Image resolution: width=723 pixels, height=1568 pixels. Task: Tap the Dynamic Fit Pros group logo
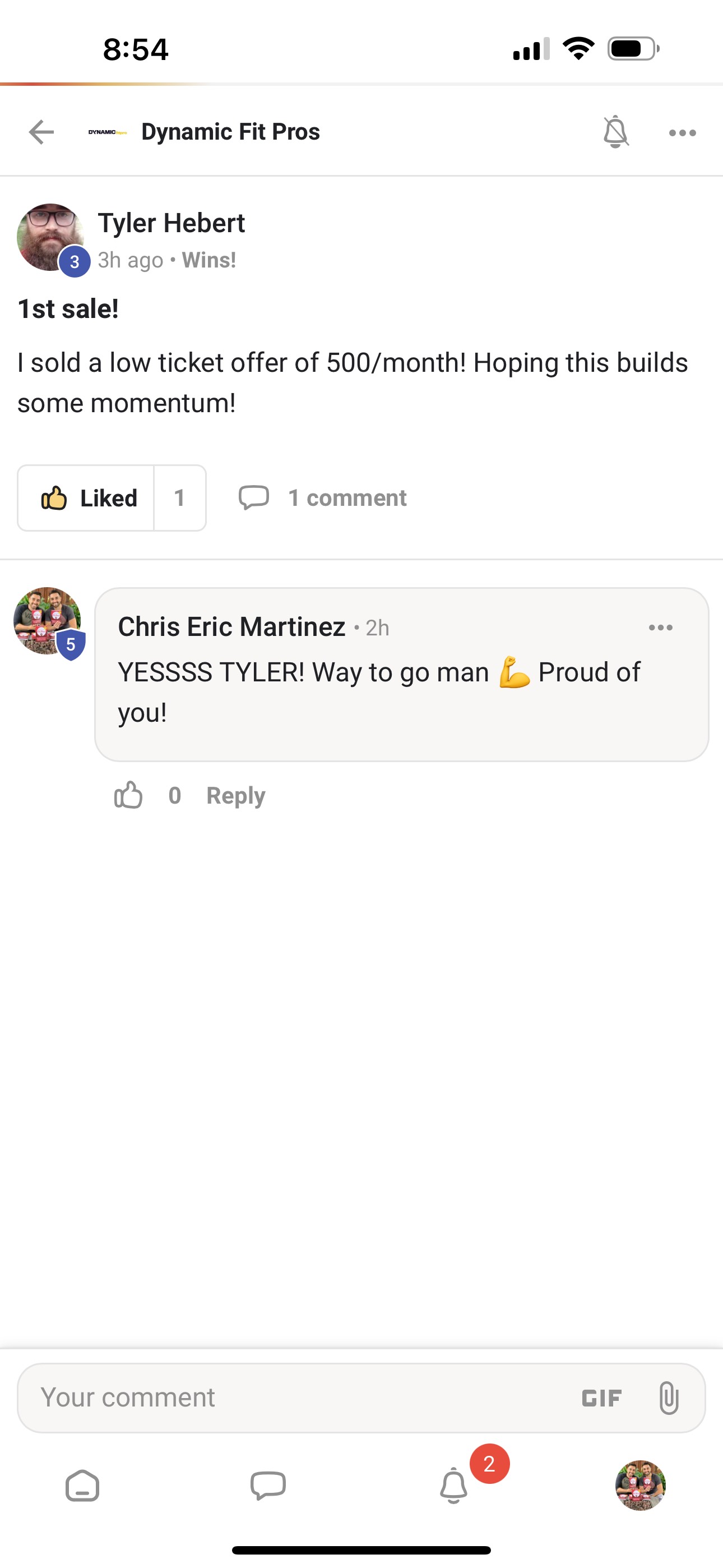tap(107, 132)
